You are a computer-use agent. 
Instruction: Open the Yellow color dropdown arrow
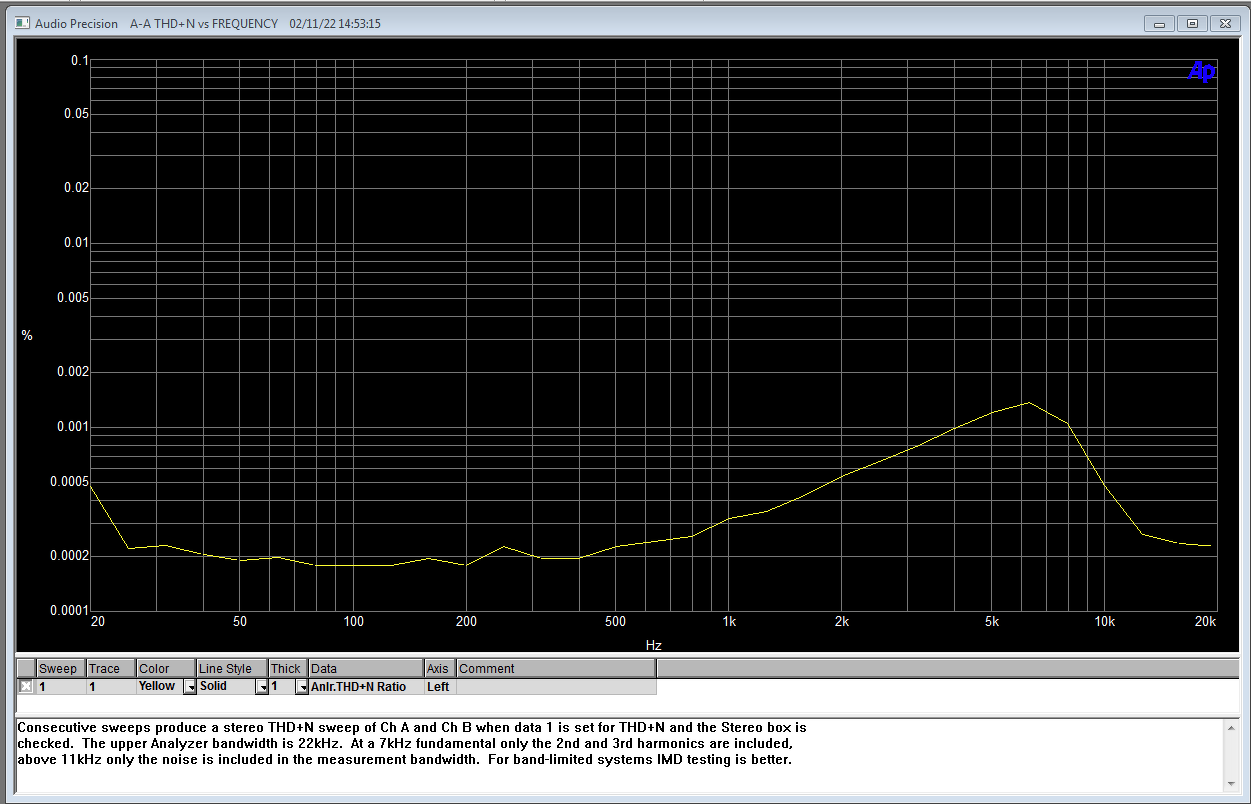click(190, 687)
